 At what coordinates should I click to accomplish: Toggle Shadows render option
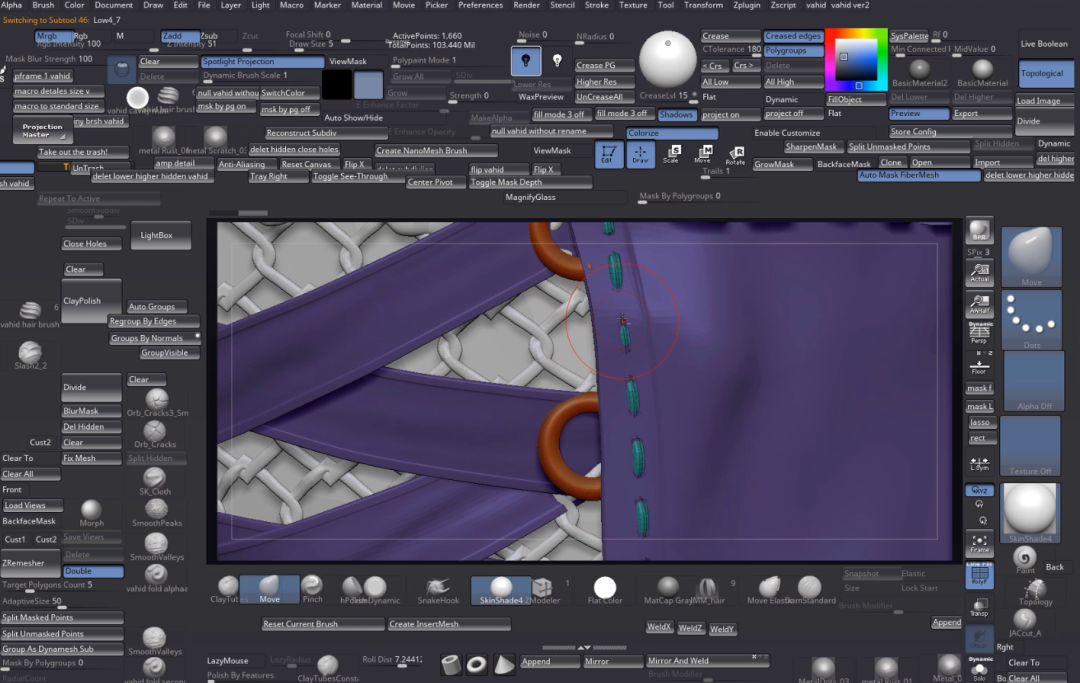pos(676,114)
